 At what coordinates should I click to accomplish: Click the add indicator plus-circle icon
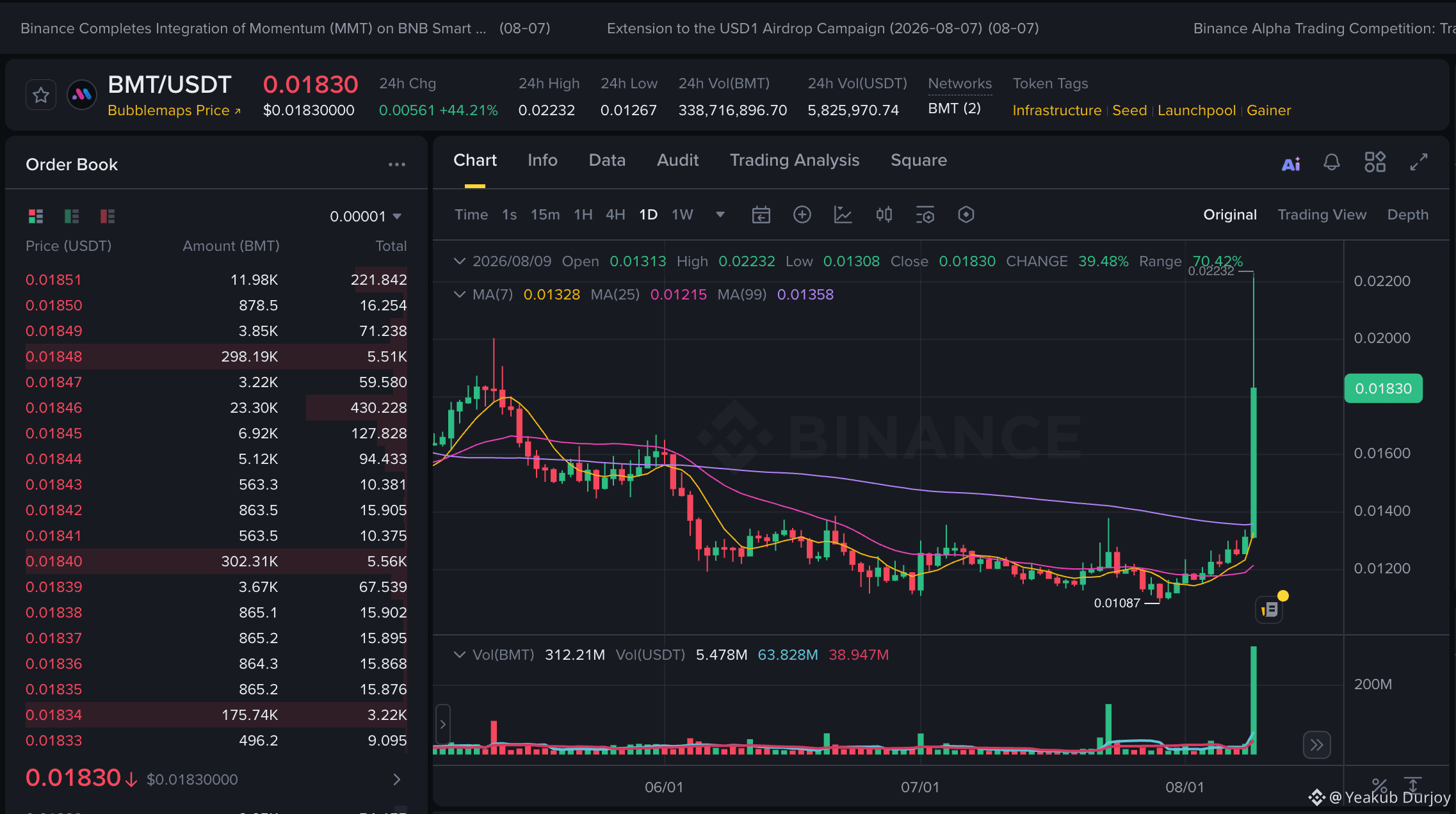(x=802, y=215)
